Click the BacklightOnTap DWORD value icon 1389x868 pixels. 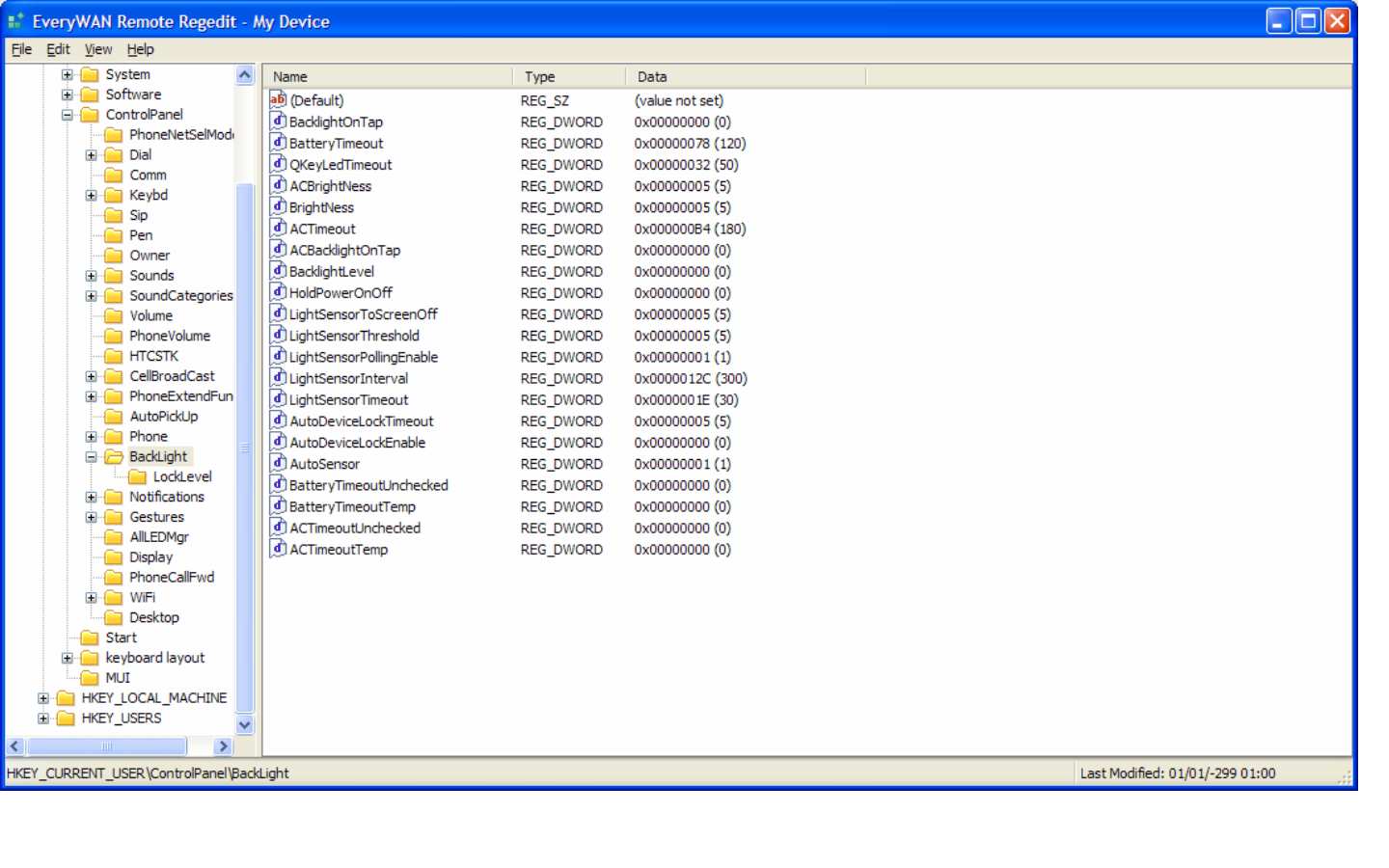coord(278,121)
